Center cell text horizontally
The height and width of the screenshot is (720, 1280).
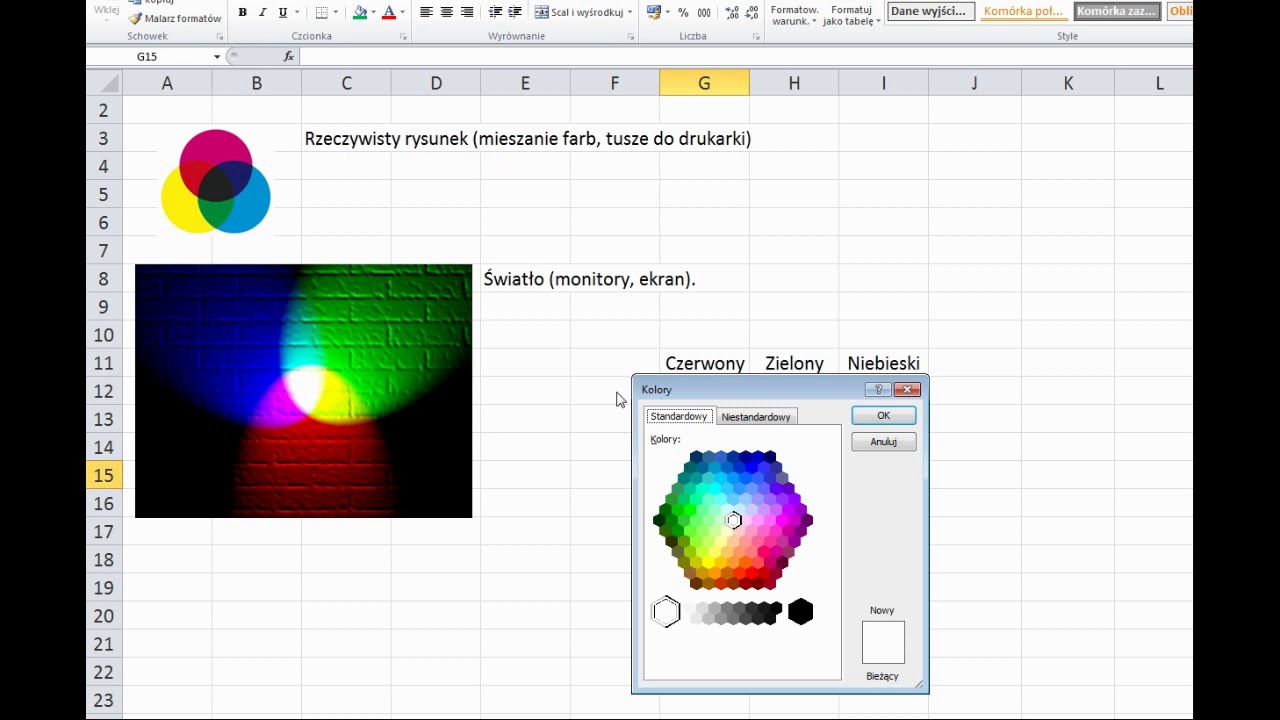click(446, 12)
